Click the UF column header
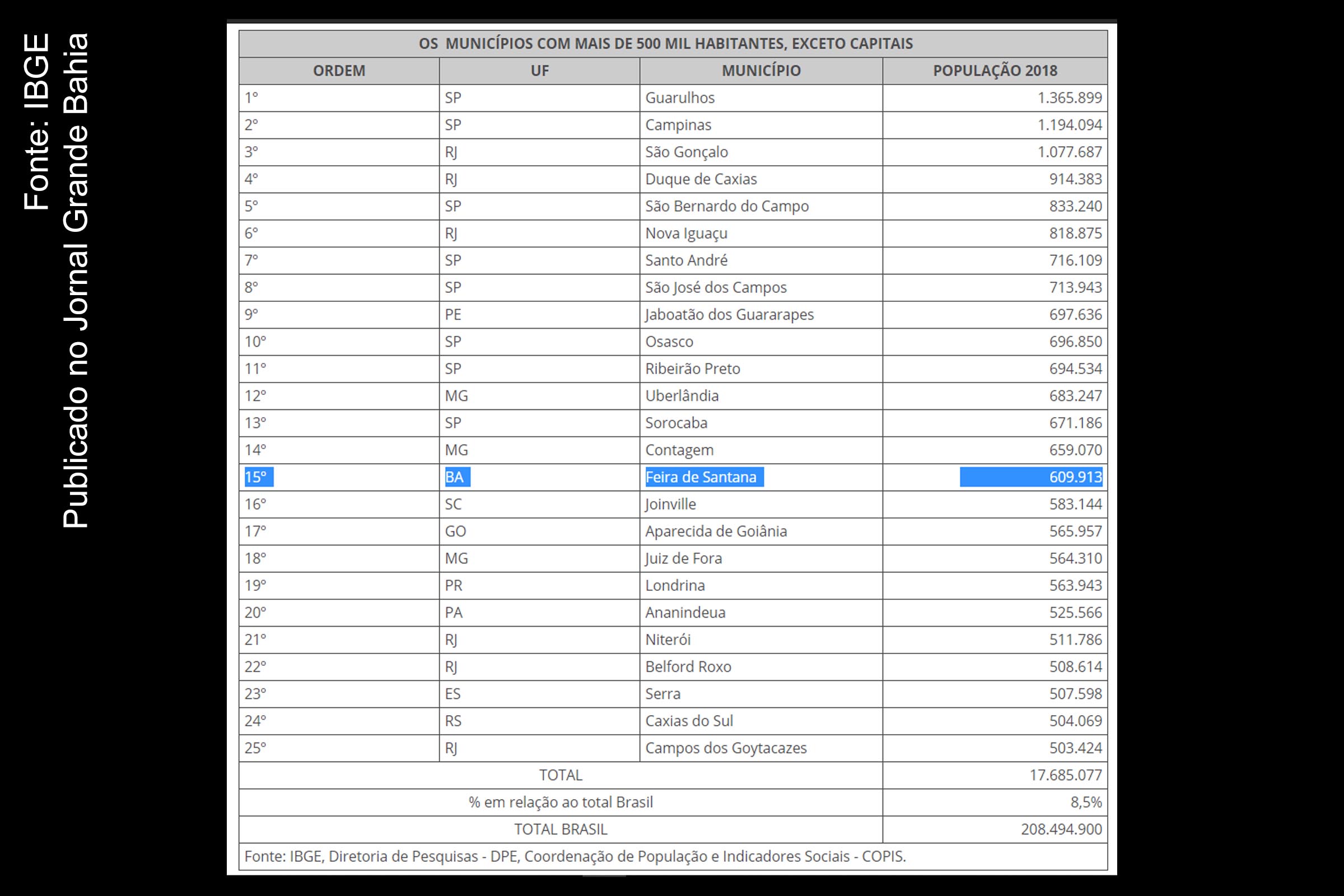Screen dimensions: 1344x896 (539, 71)
